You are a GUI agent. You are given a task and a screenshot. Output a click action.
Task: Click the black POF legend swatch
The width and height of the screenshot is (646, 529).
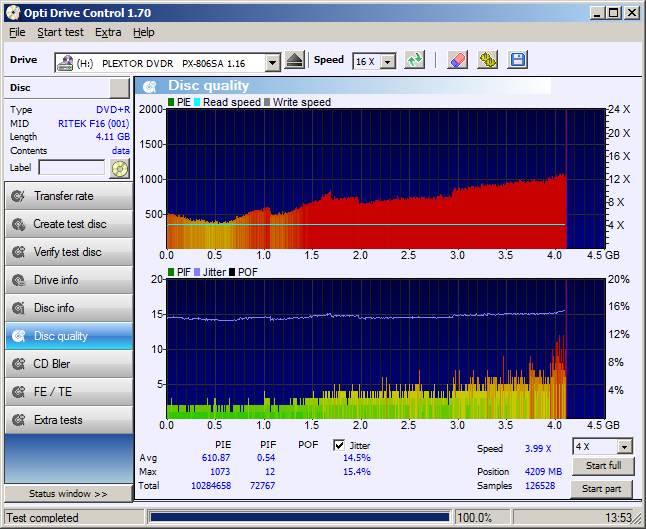232,272
